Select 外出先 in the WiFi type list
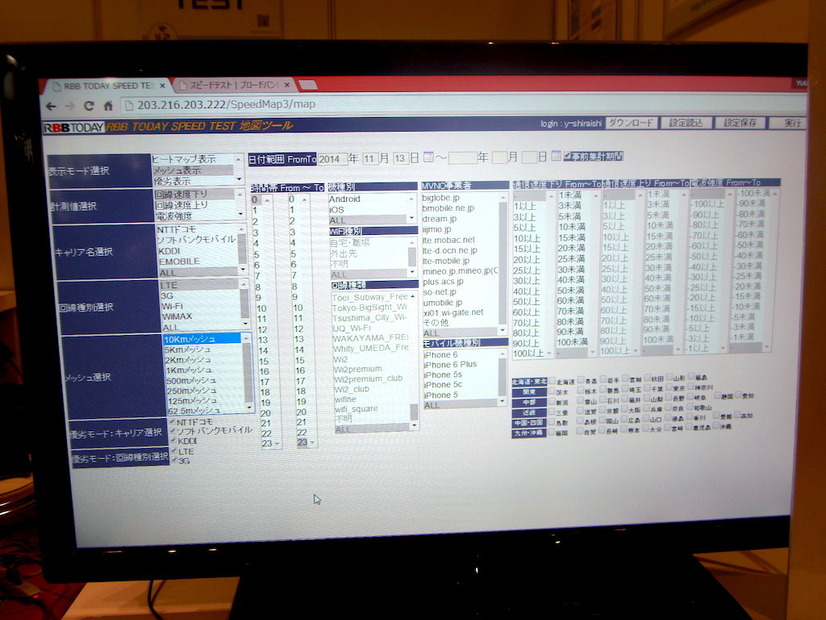The image size is (826, 620). (x=343, y=253)
